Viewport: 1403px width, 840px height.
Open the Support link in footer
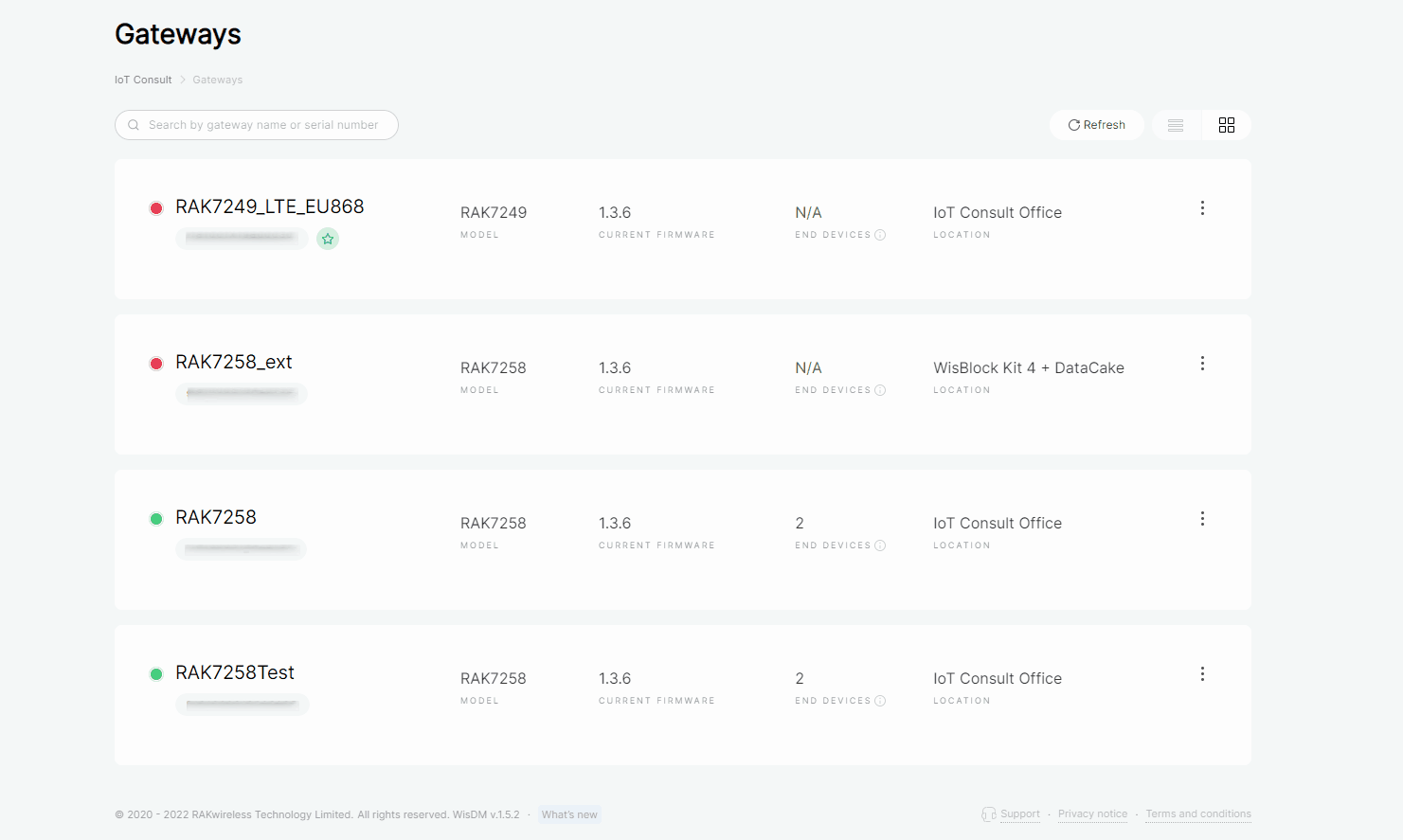point(1019,814)
